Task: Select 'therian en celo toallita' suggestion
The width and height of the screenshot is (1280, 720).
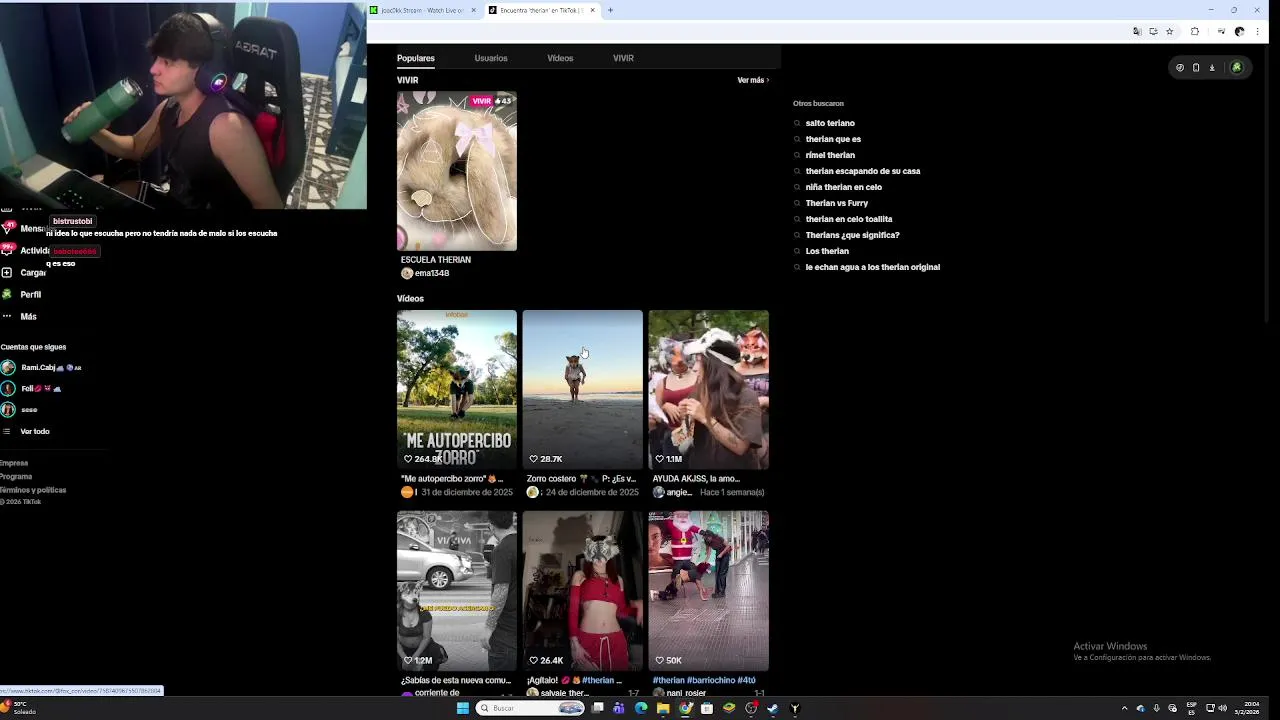Action: pos(849,219)
